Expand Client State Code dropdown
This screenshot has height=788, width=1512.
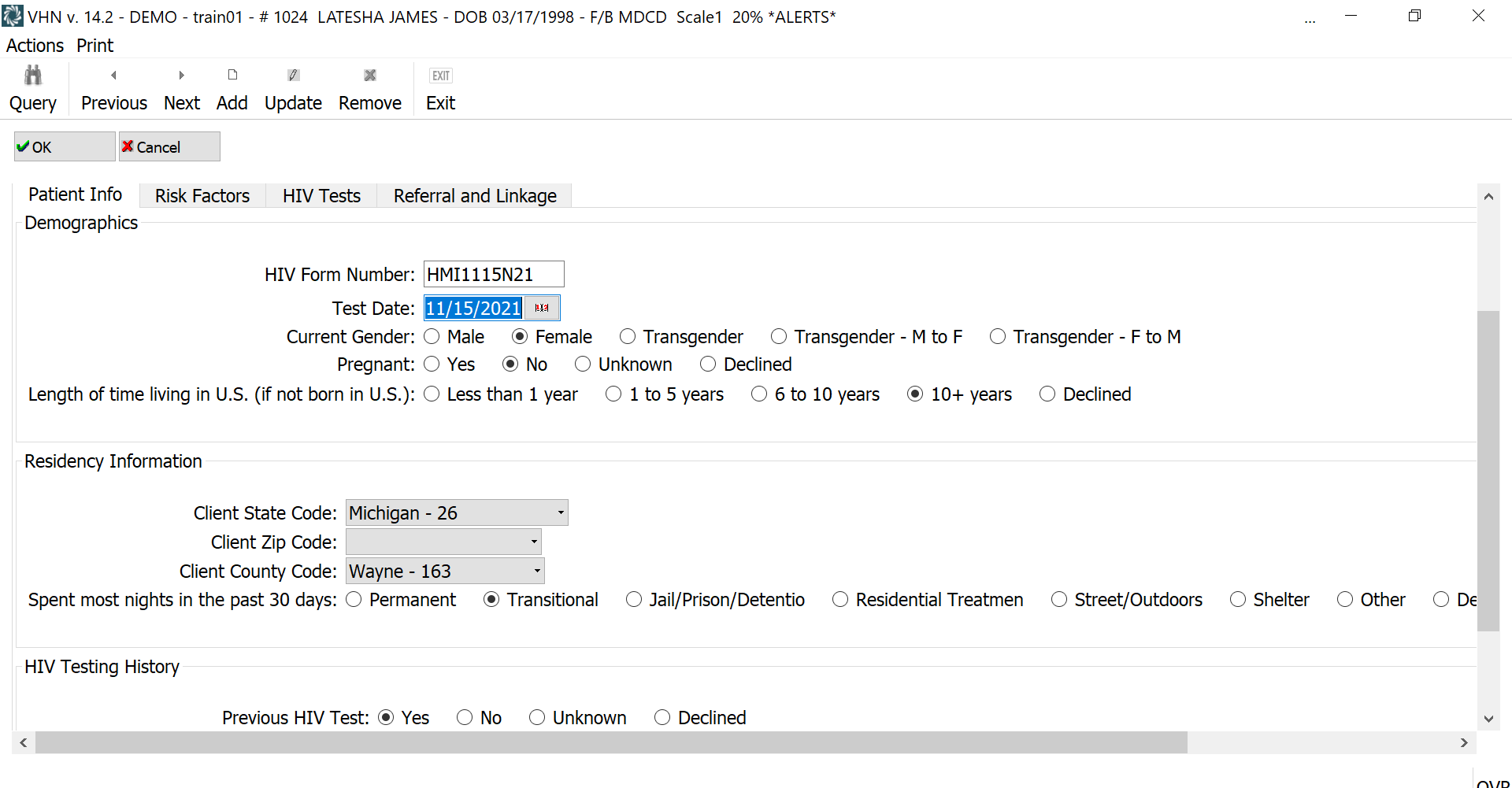[x=561, y=513]
